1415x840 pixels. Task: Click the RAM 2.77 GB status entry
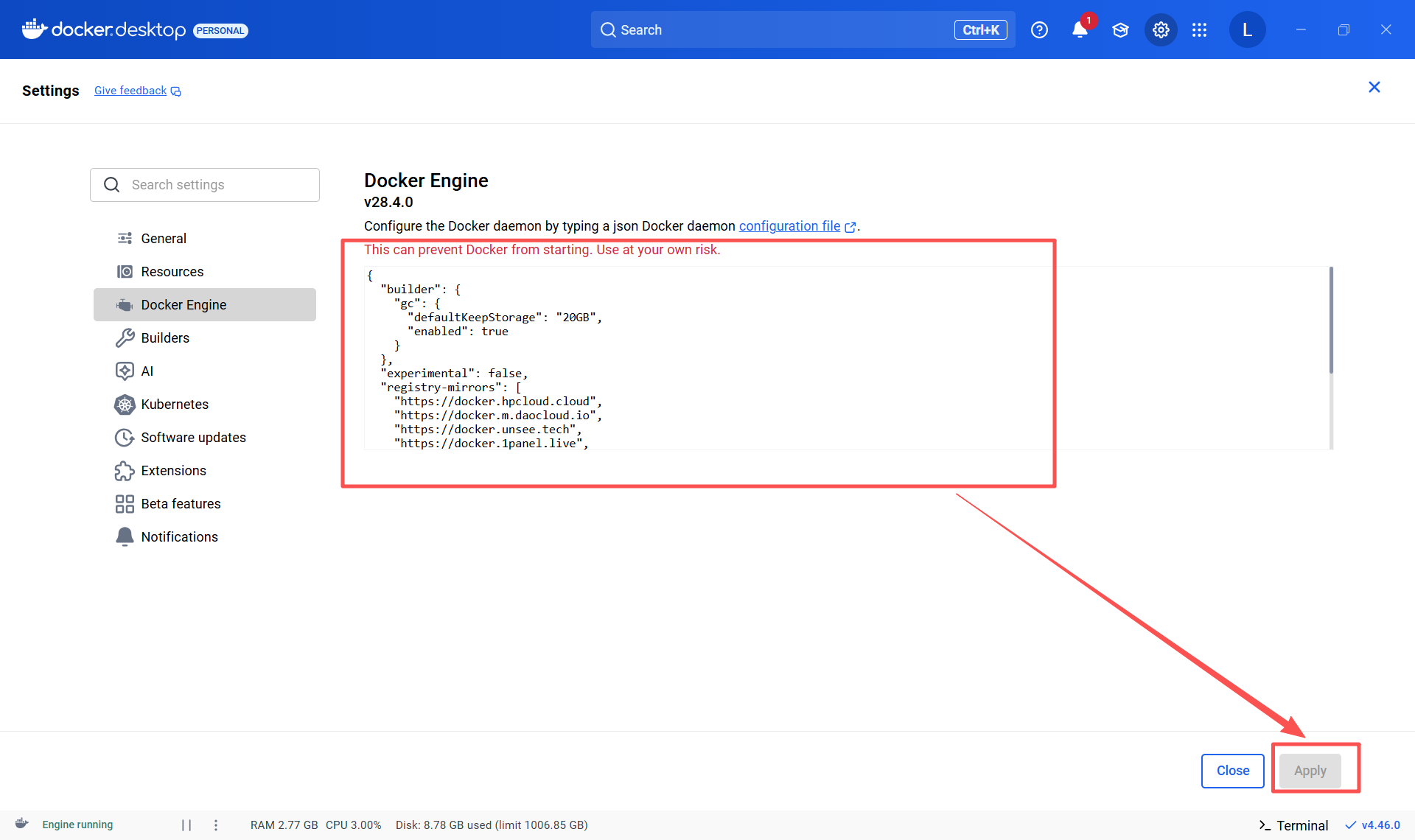[x=284, y=825]
